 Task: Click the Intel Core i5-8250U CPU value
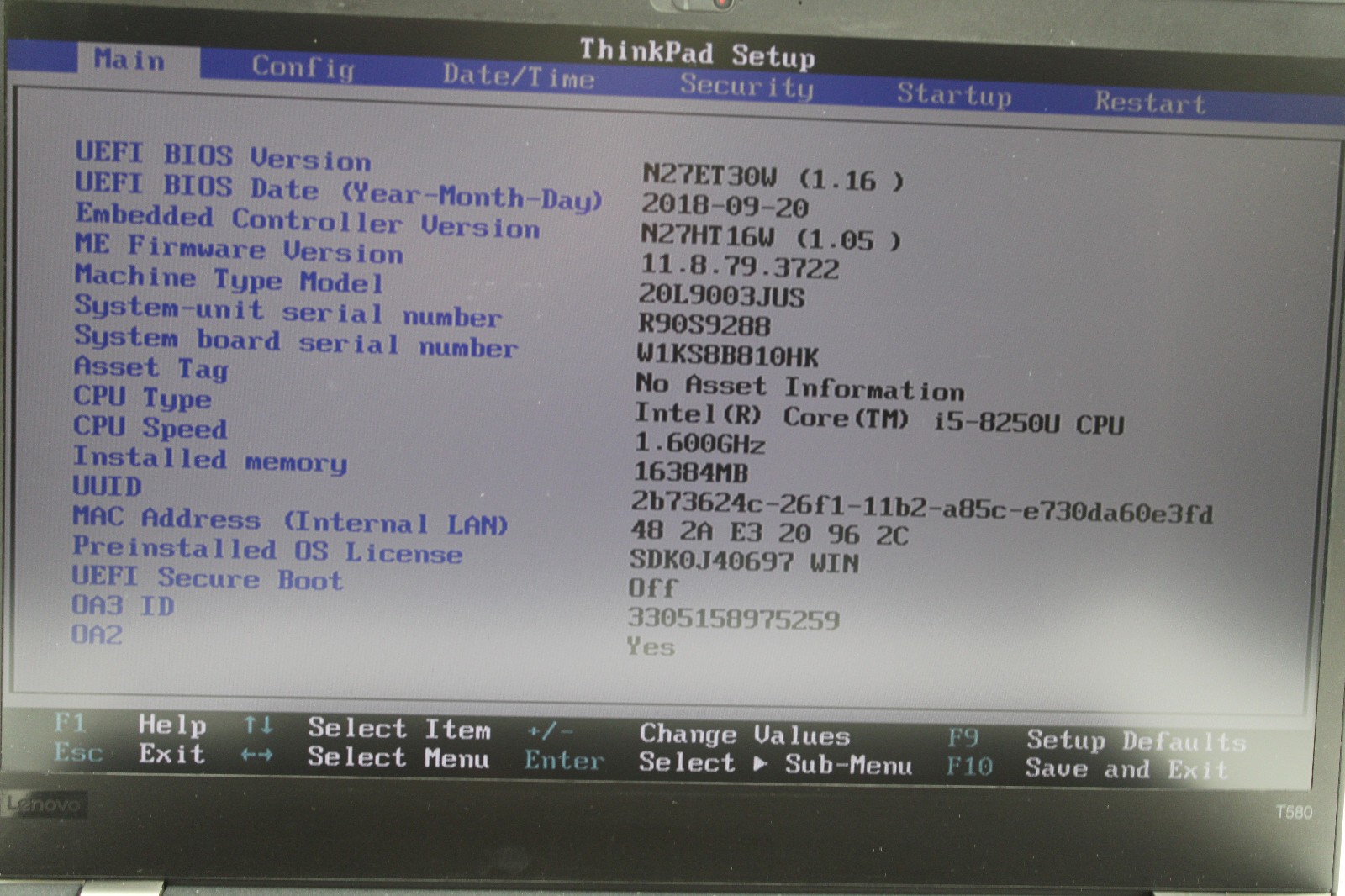(x=878, y=418)
